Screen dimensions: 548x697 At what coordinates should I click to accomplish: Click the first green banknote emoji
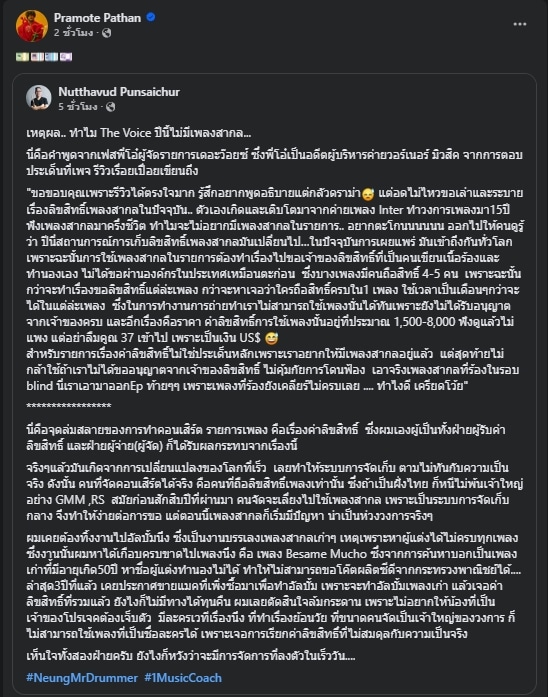pos(23,57)
